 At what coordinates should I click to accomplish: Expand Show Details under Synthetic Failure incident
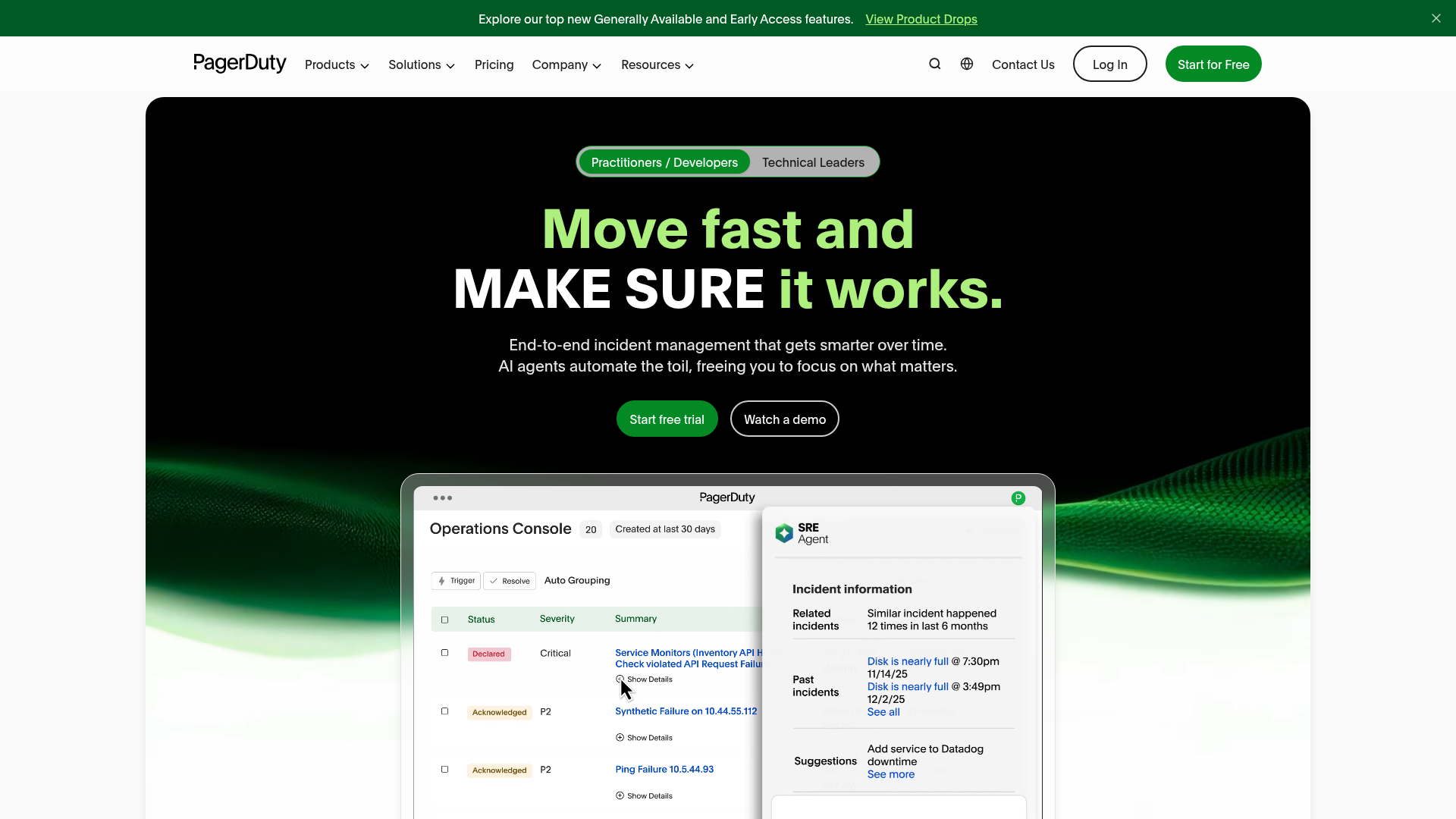644,738
